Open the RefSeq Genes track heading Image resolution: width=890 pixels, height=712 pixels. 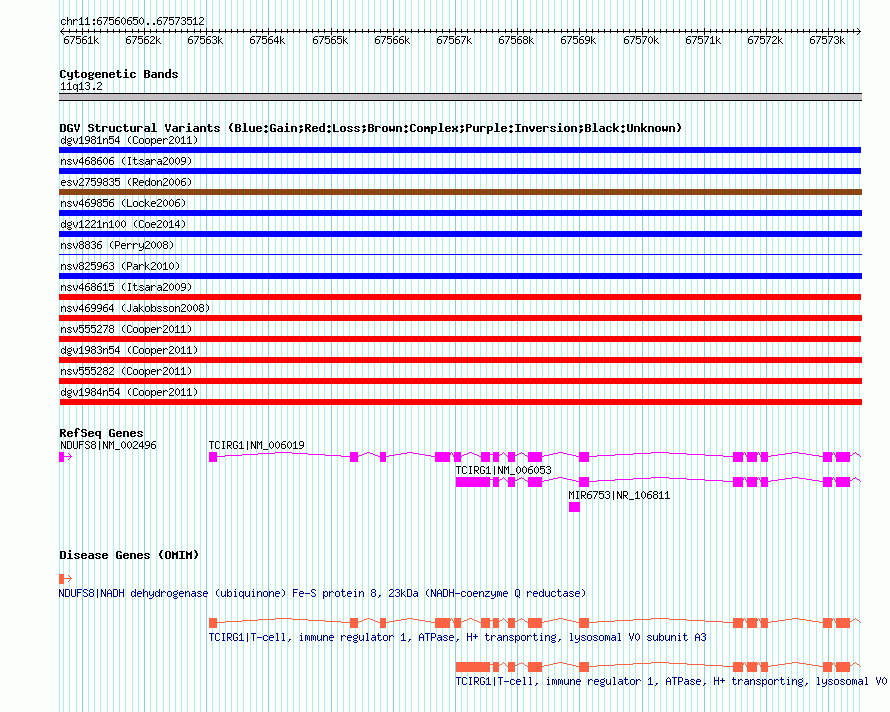(x=101, y=433)
